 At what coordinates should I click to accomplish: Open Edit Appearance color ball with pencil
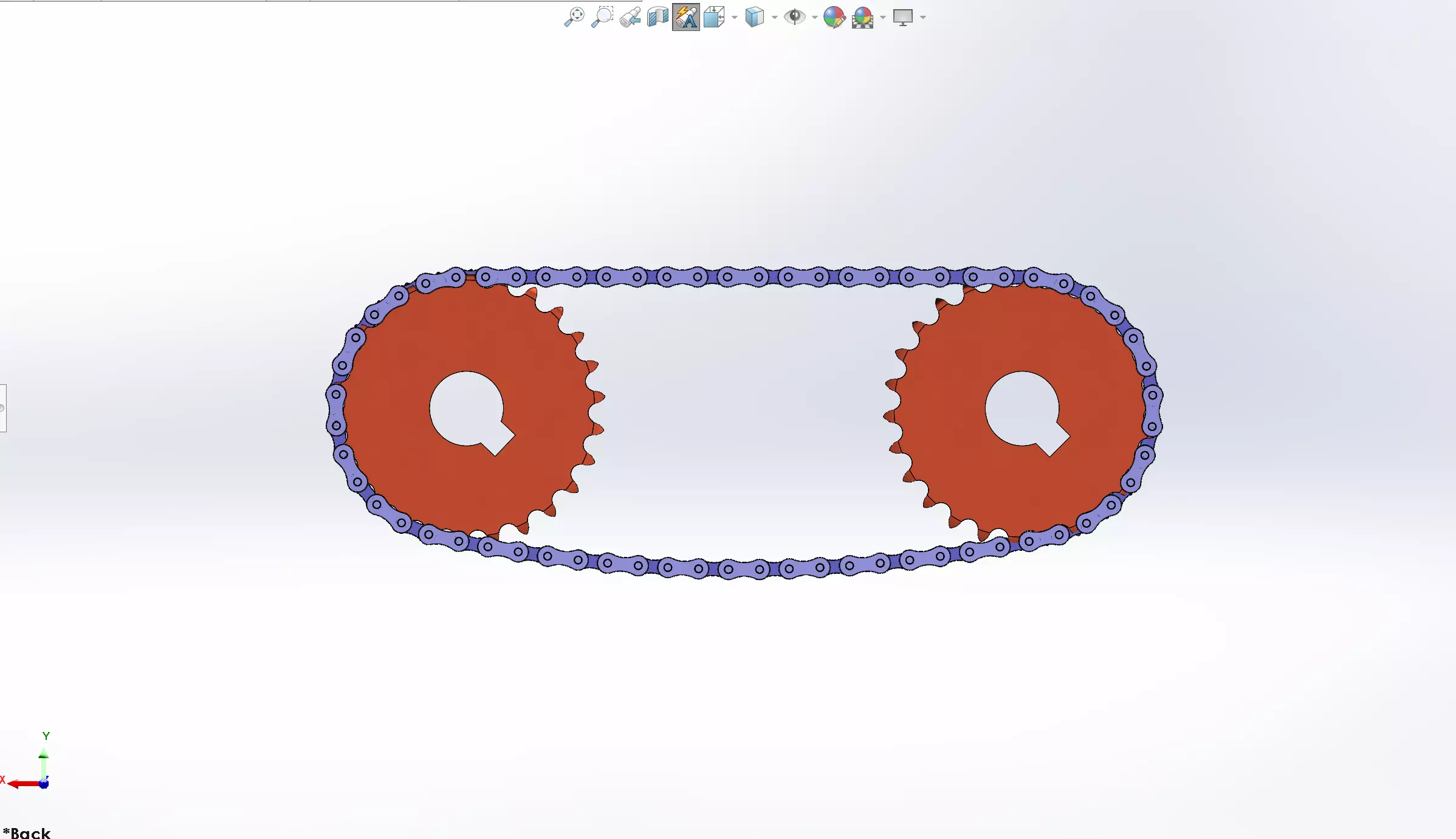834,17
